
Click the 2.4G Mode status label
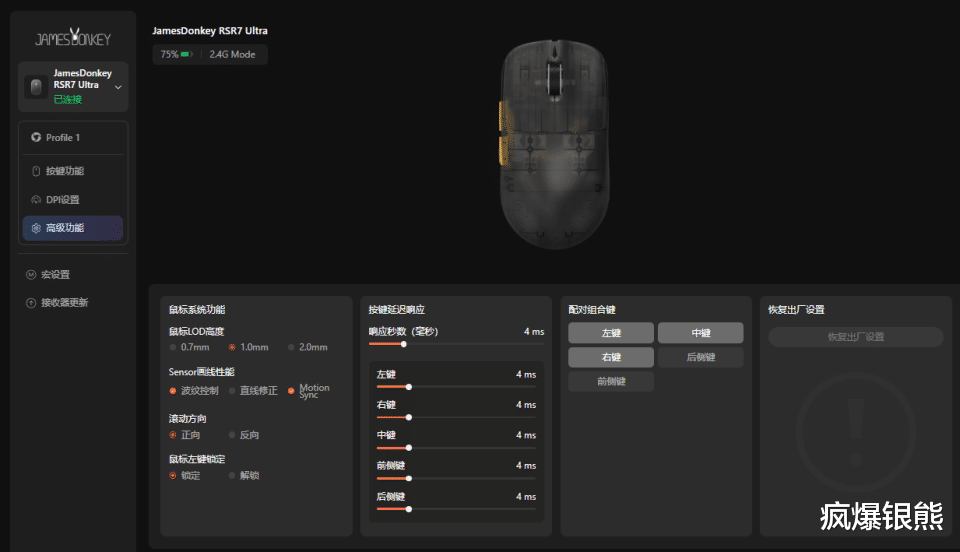[232, 54]
